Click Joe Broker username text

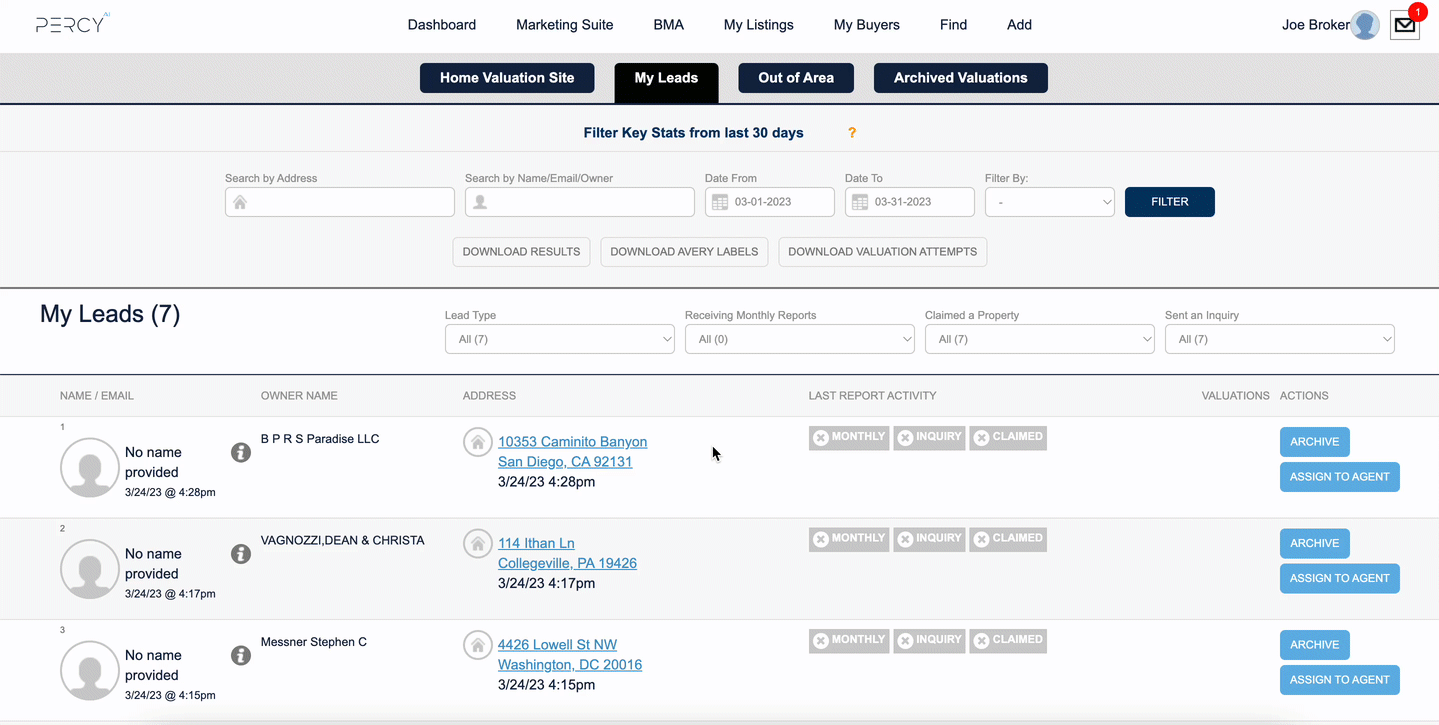[1315, 25]
